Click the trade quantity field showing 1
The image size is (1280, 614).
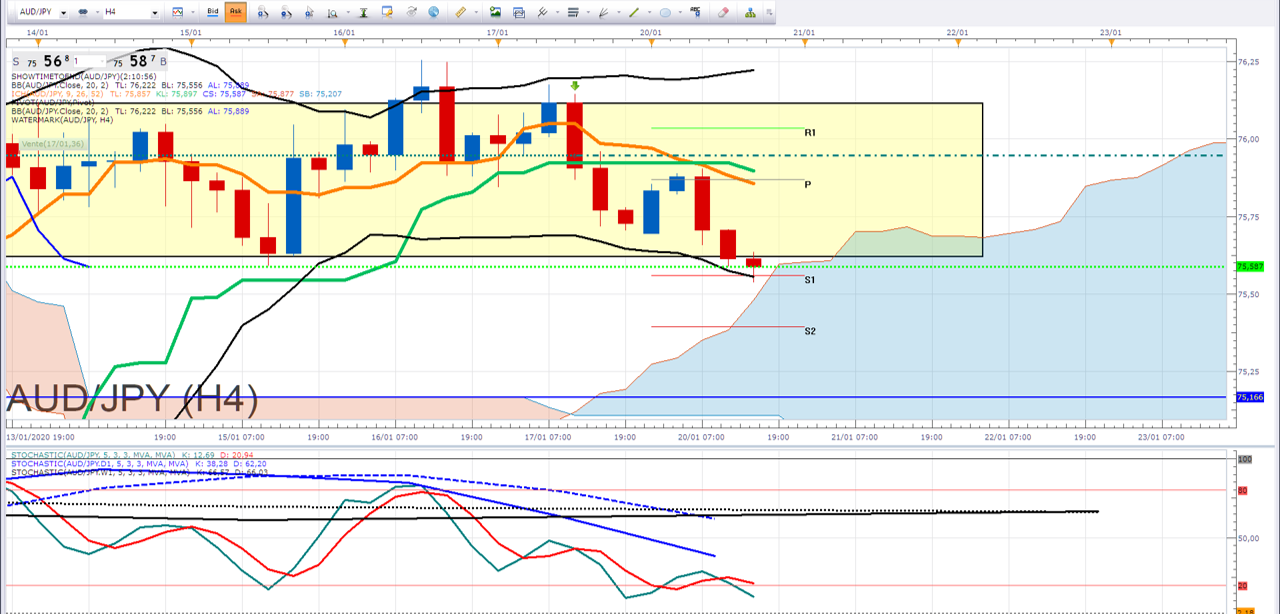[x=88, y=62]
